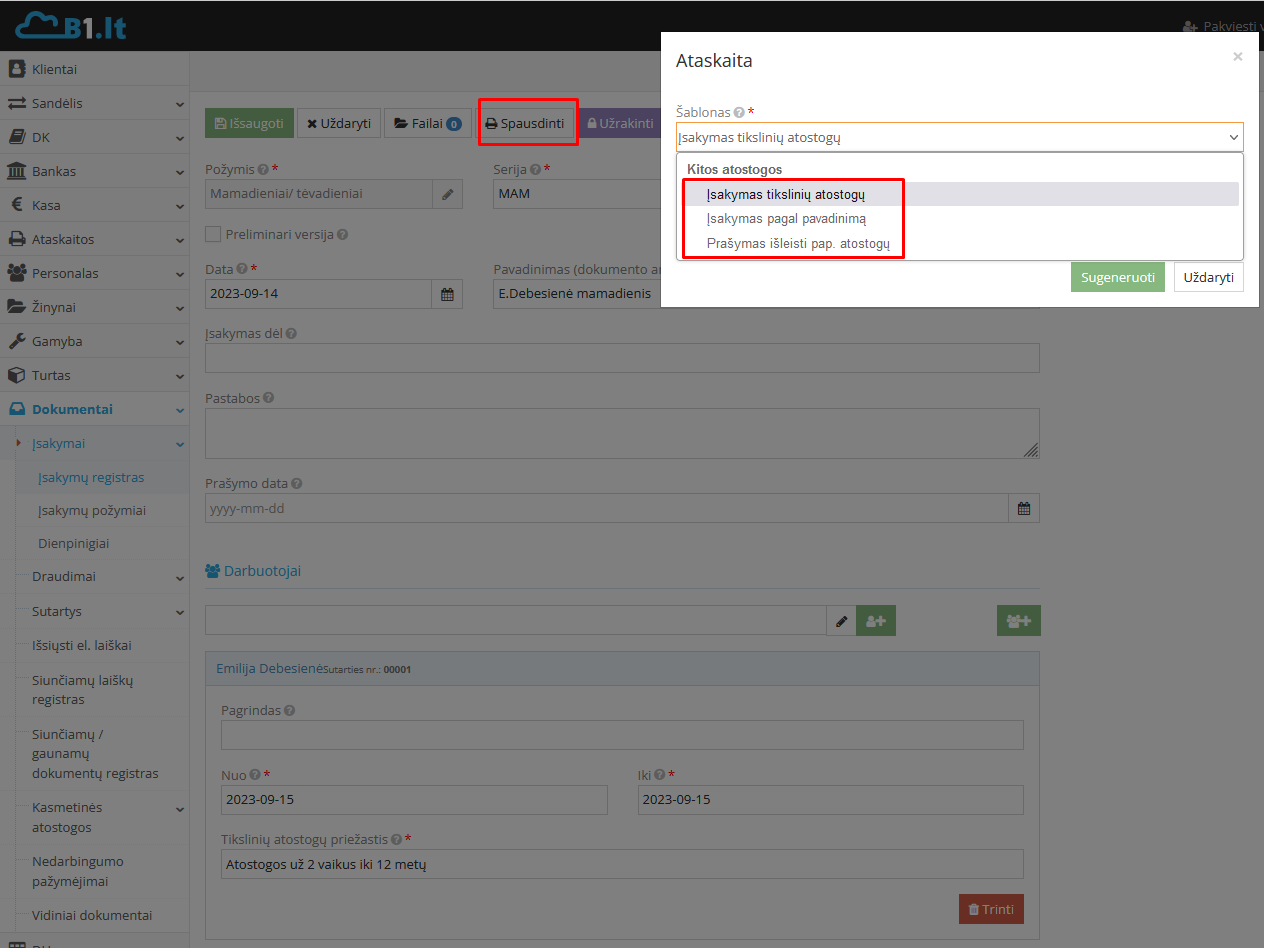
Task: Click the red Trinti button
Action: point(990,909)
